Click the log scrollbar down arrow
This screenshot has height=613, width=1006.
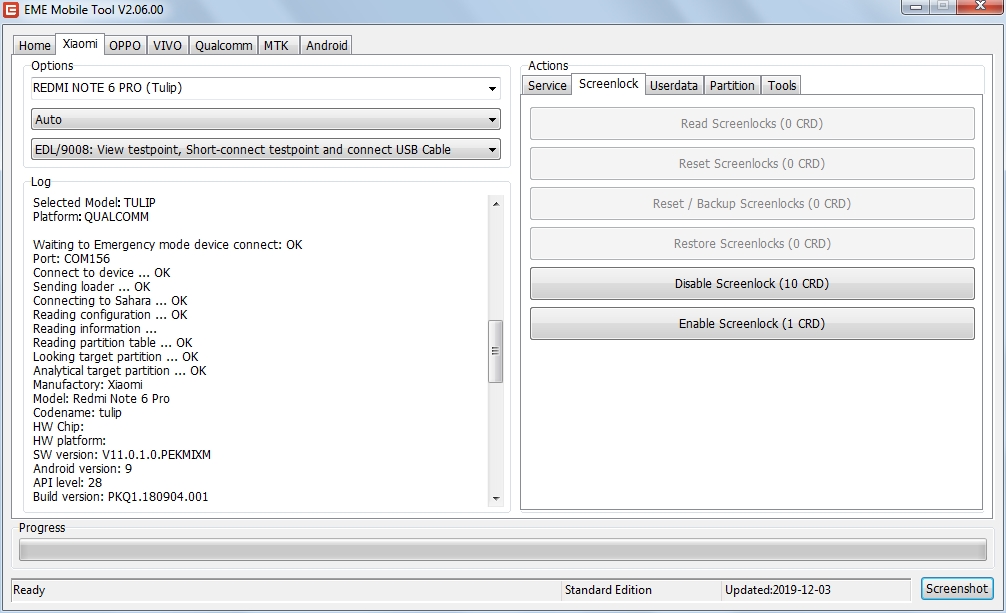(496, 499)
